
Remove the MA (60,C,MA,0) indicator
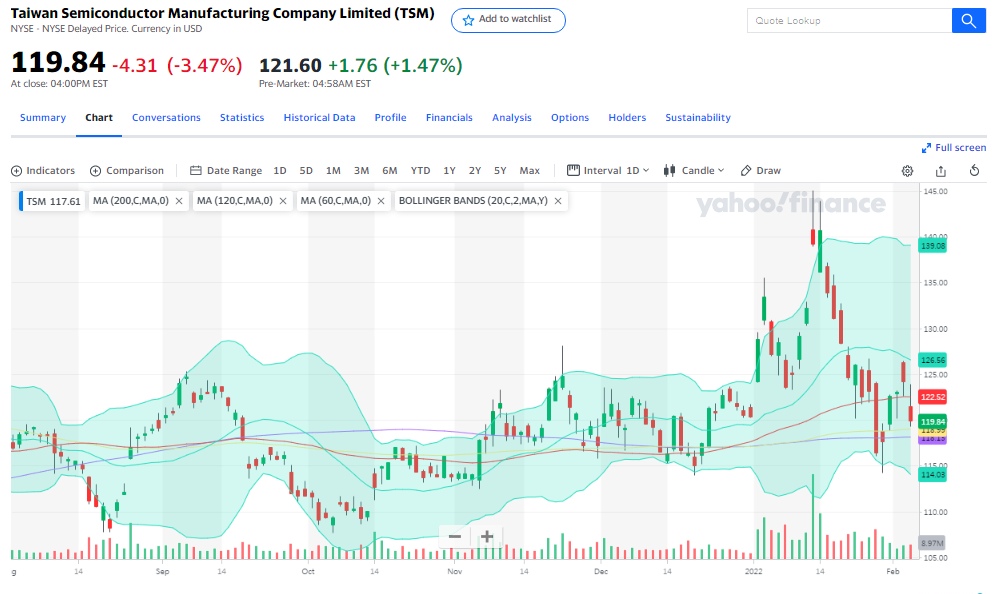(x=381, y=201)
